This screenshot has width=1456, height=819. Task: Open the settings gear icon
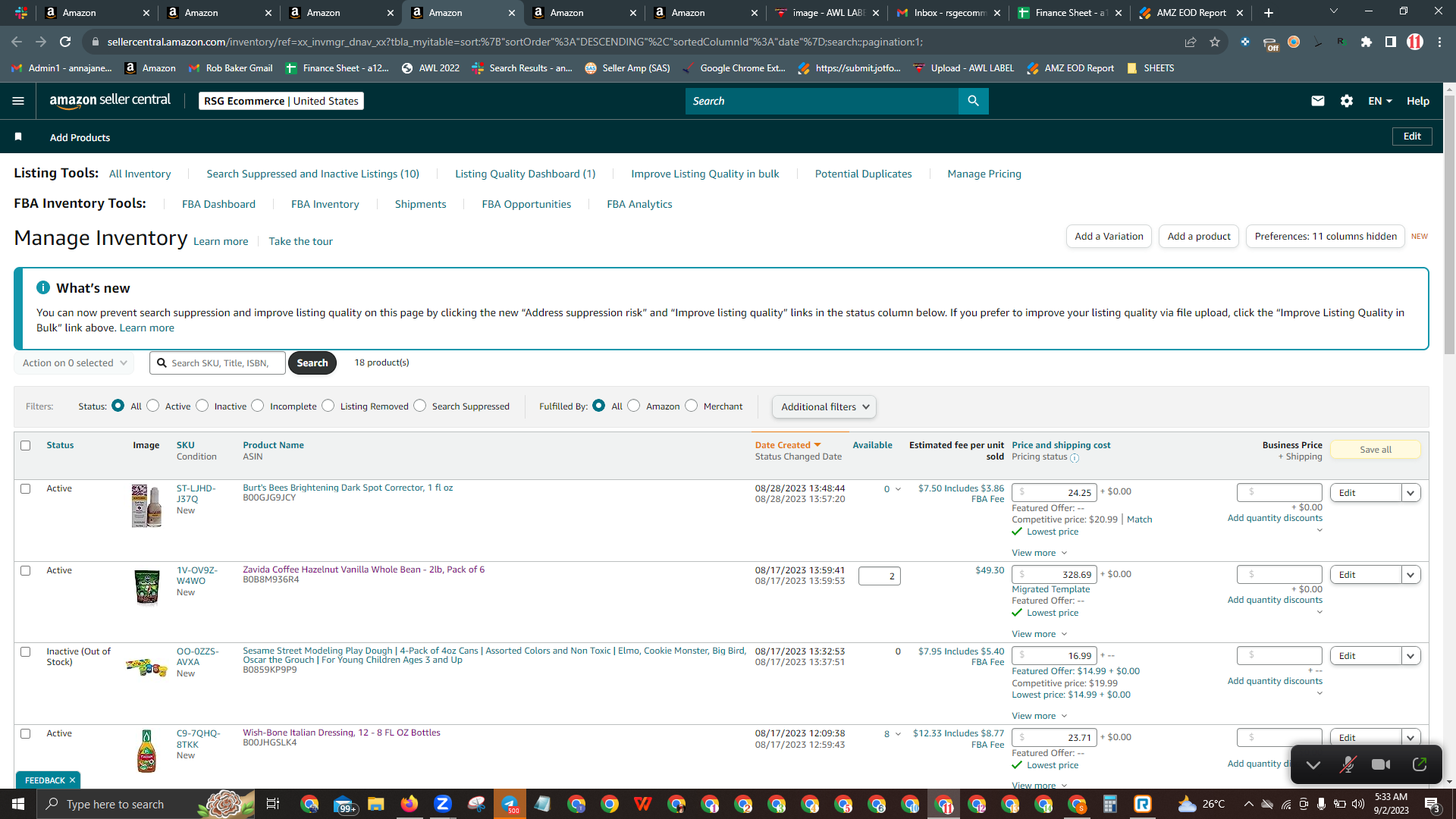click(x=1347, y=101)
